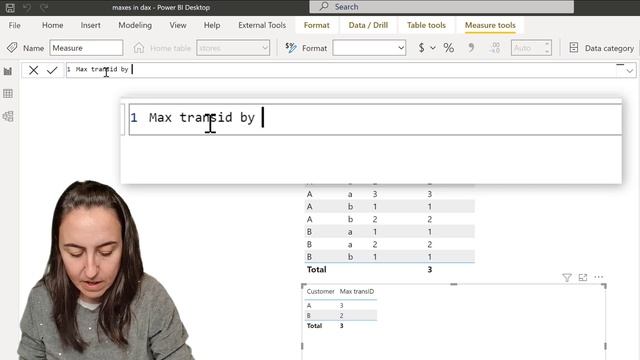Expand the formula bar chevron
Image resolution: width=640 pixels, height=360 pixels.
pos(630,71)
